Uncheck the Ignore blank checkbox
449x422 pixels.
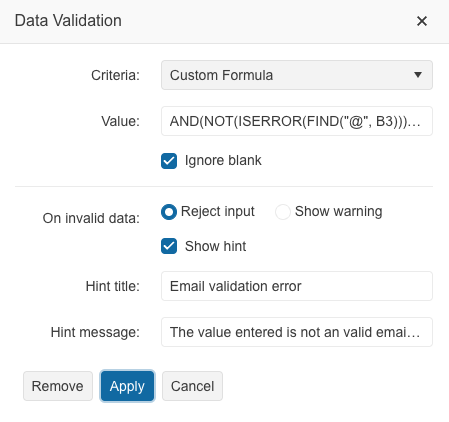pyautogui.click(x=169, y=161)
